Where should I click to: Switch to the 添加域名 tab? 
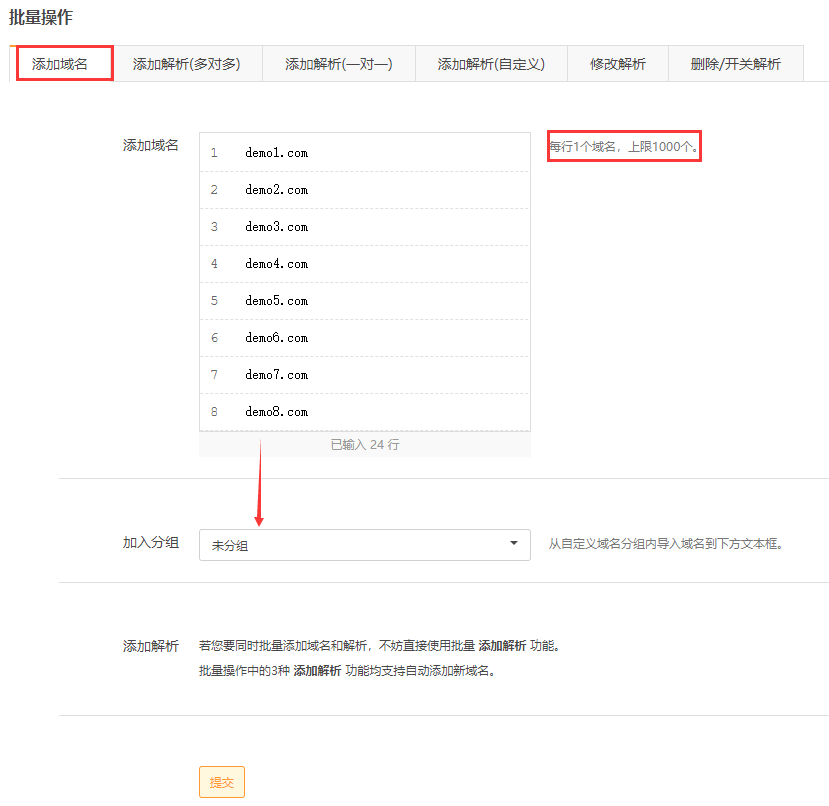[x=60, y=64]
